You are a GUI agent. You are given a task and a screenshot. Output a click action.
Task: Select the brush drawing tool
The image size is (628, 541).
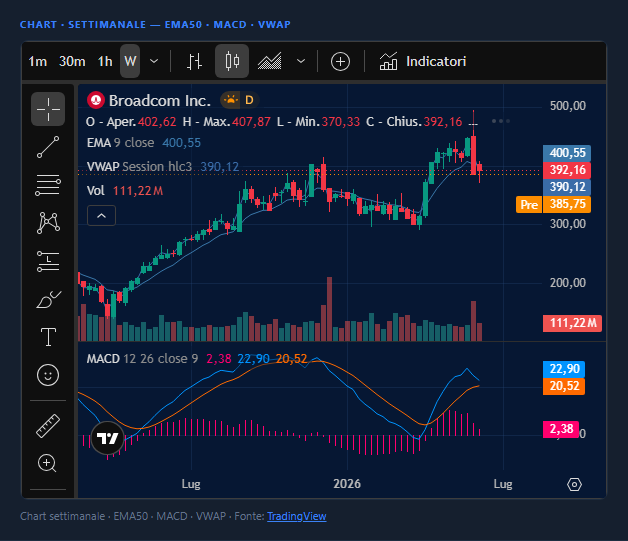(48, 300)
